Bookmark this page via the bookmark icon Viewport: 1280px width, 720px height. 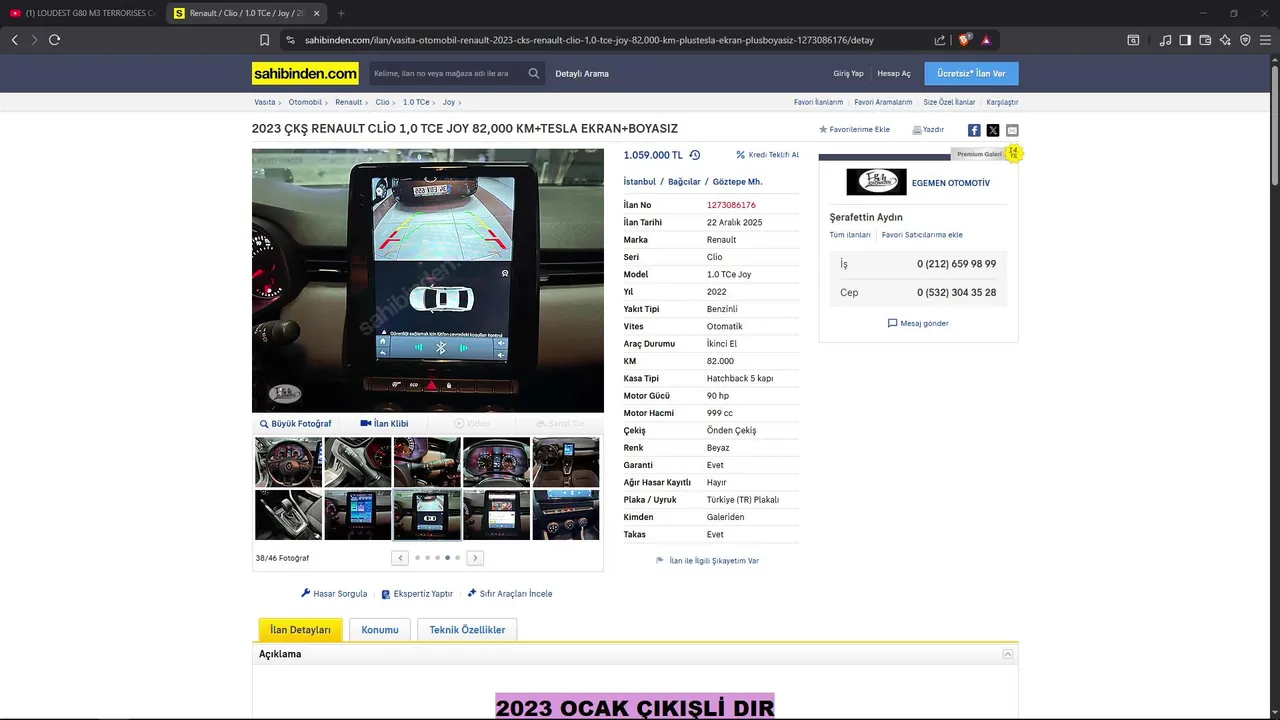tap(264, 40)
